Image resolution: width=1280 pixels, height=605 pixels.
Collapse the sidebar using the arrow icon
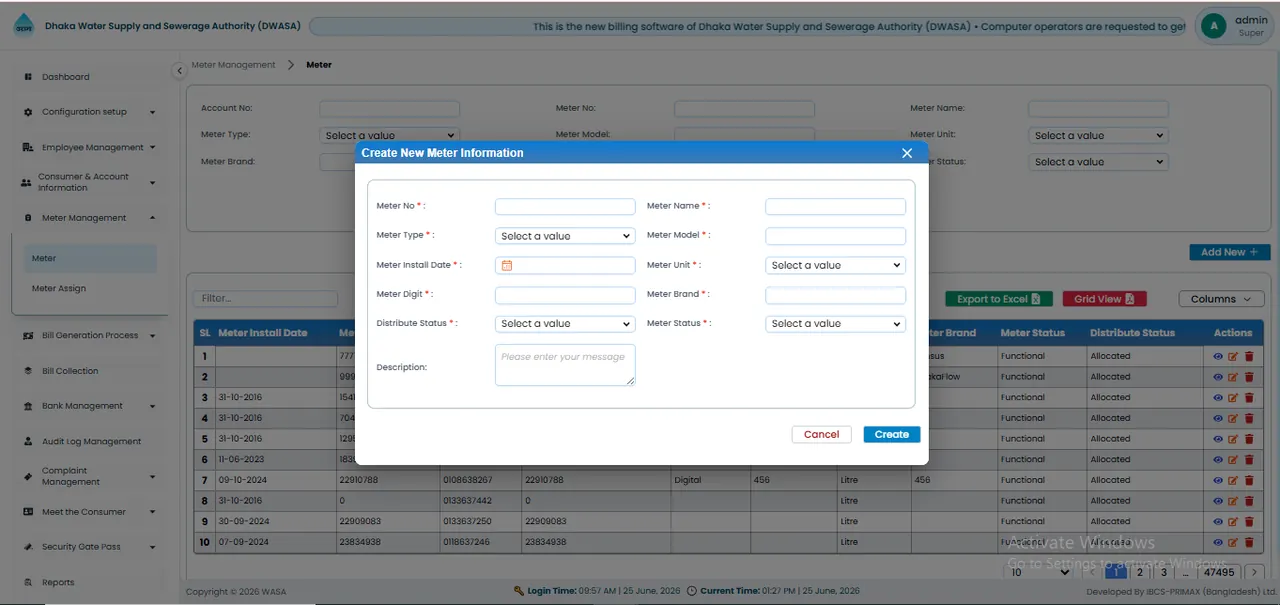coord(179,71)
